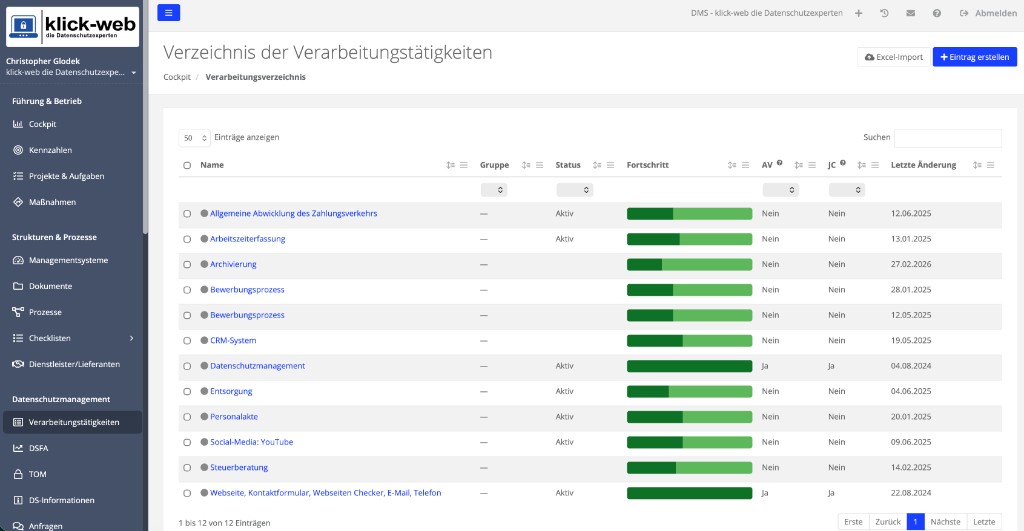The height and width of the screenshot is (531, 1024).
Task: Click the AV column info icon
Action: (x=780, y=163)
